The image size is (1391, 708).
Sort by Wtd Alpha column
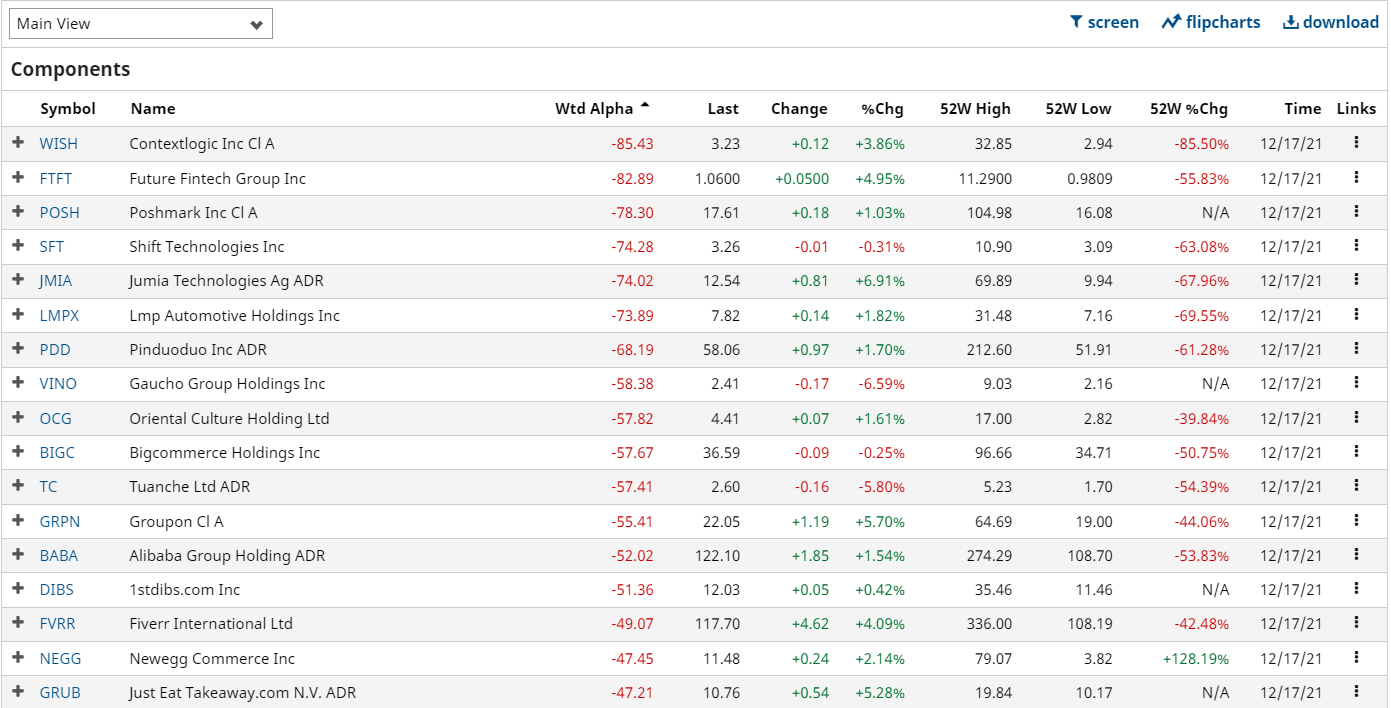[595, 109]
